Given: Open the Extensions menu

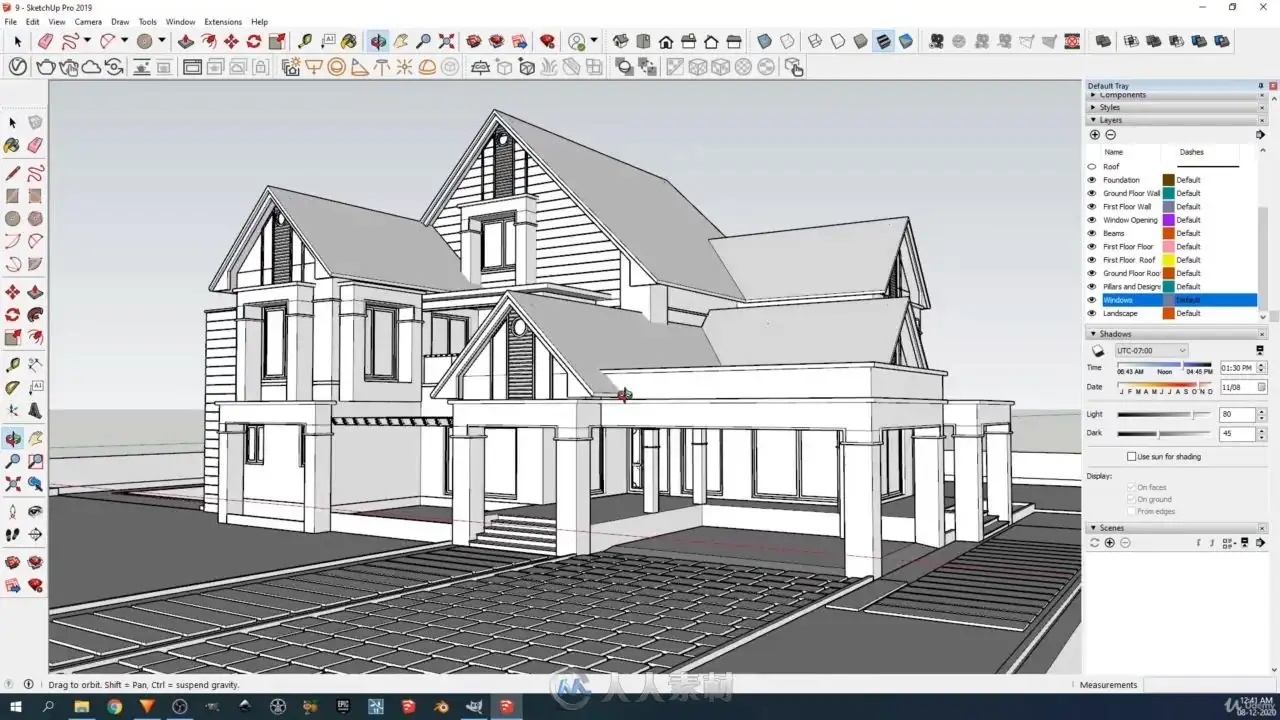Looking at the screenshot, I should click(223, 21).
